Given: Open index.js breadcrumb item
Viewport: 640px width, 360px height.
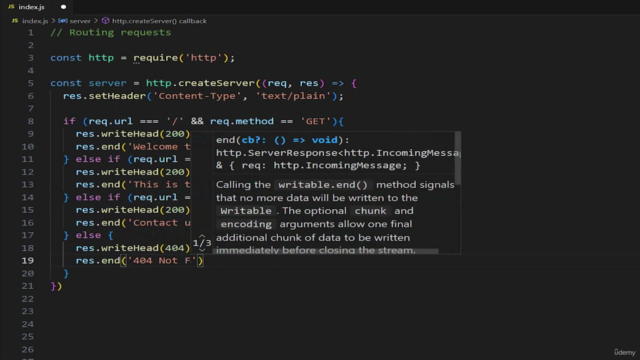Looking at the screenshot, I should pyautogui.click(x=35, y=21).
